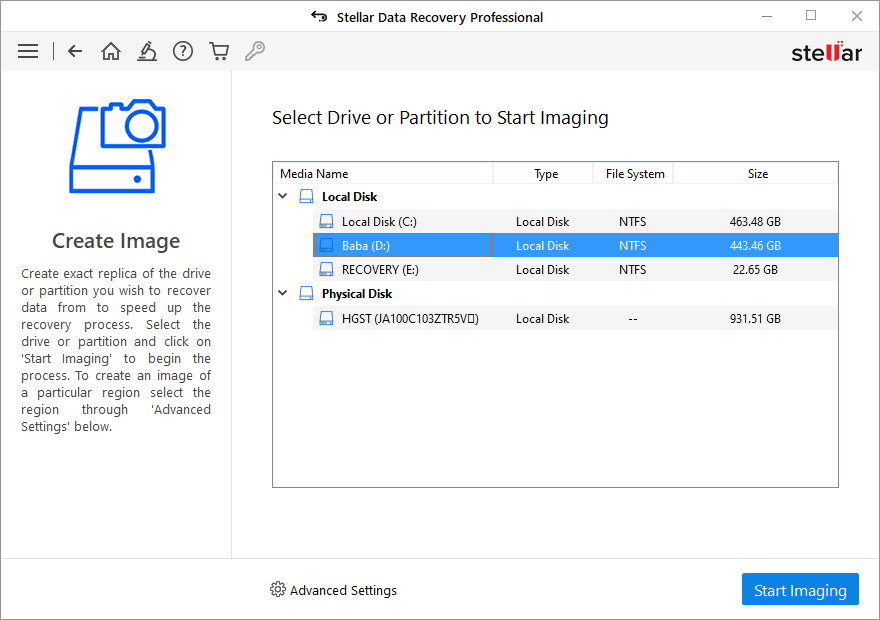This screenshot has height=620, width=880.
Task: Click the 443.46 GB size cell
Action: (755, 246)
